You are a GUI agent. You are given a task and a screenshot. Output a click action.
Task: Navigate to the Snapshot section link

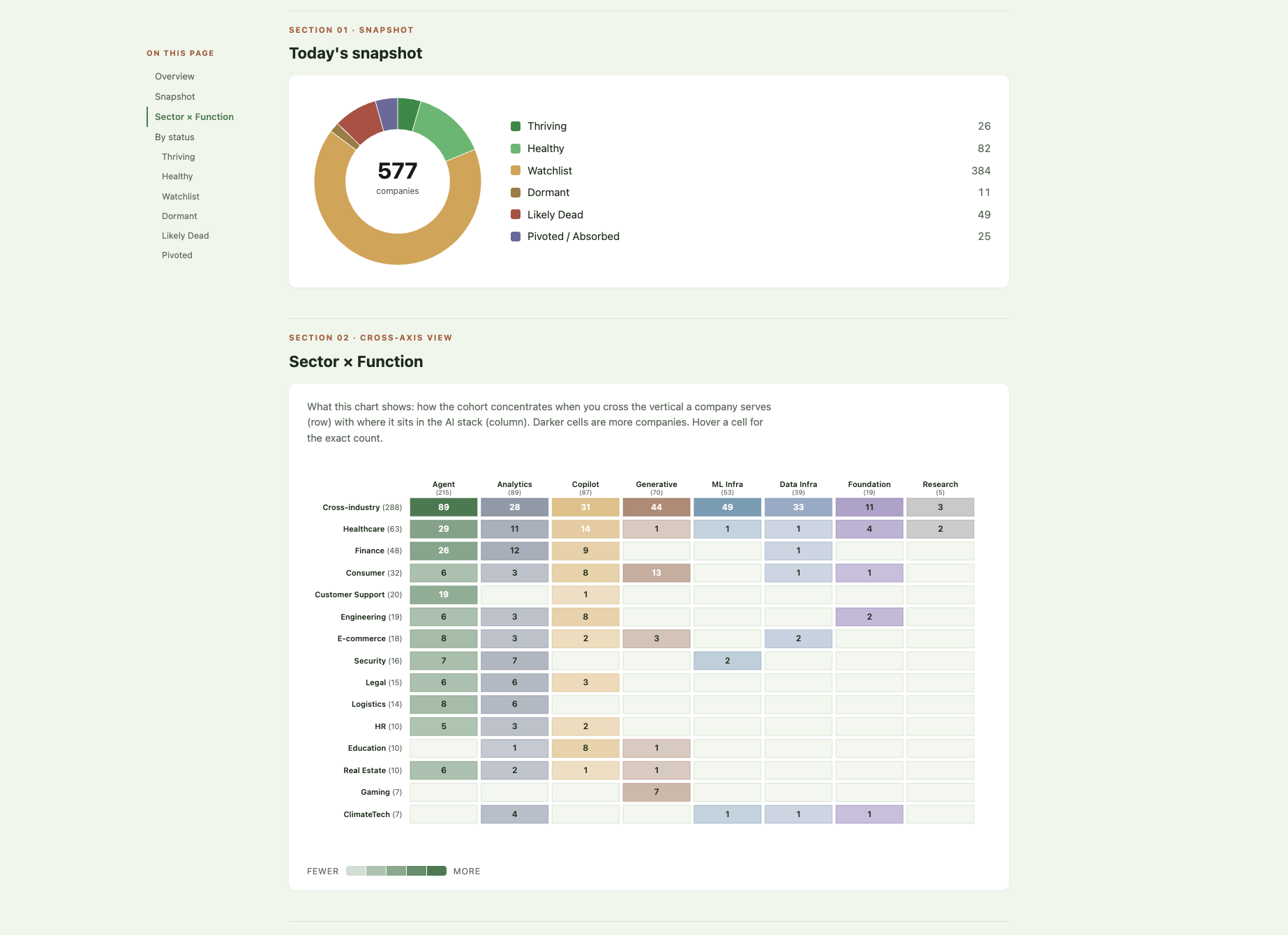pos(174,96)
